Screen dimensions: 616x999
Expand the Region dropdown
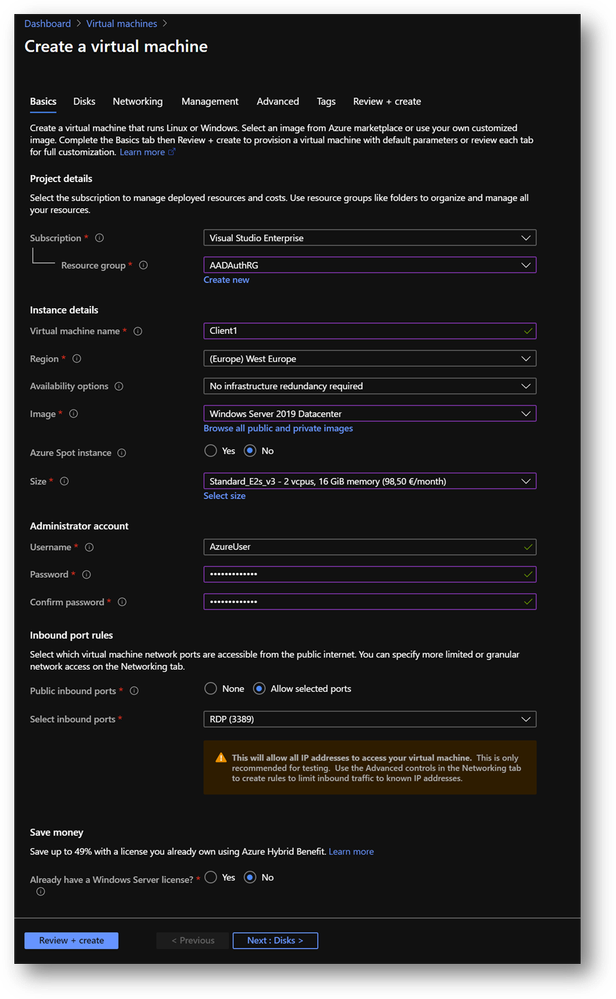pos(369,358)
